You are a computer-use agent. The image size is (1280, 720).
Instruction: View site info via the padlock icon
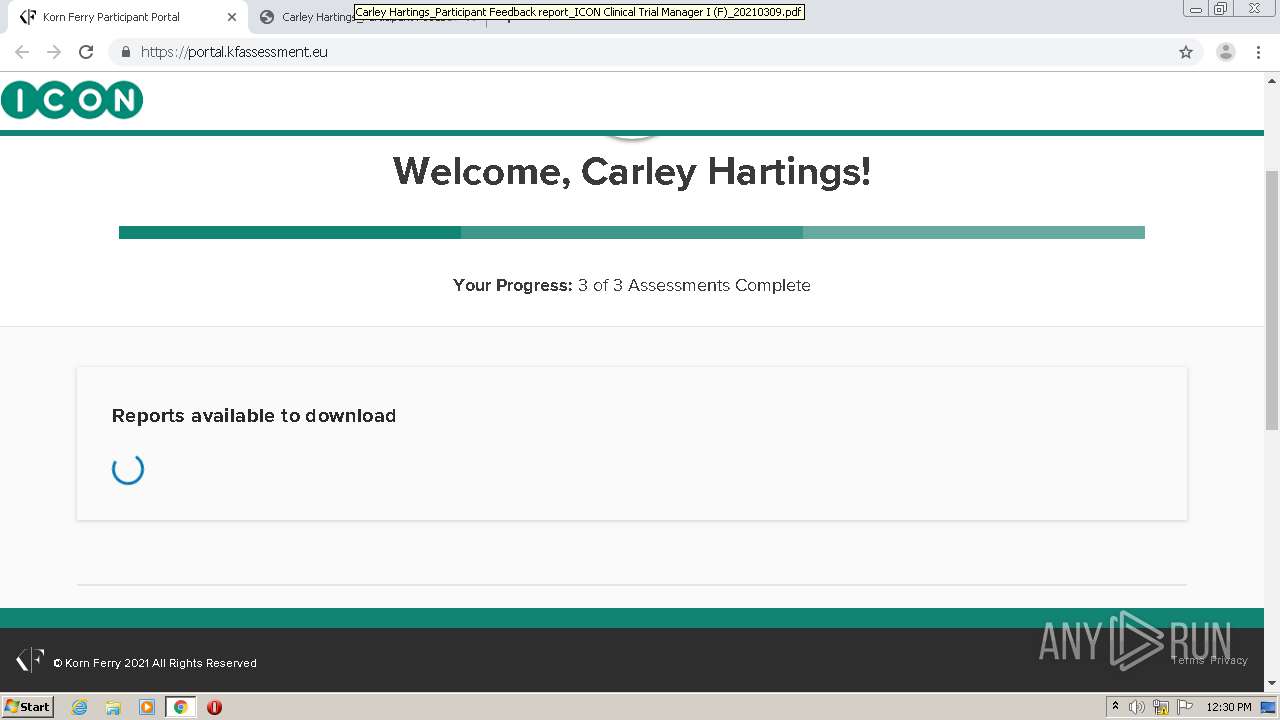coord(125,52)
